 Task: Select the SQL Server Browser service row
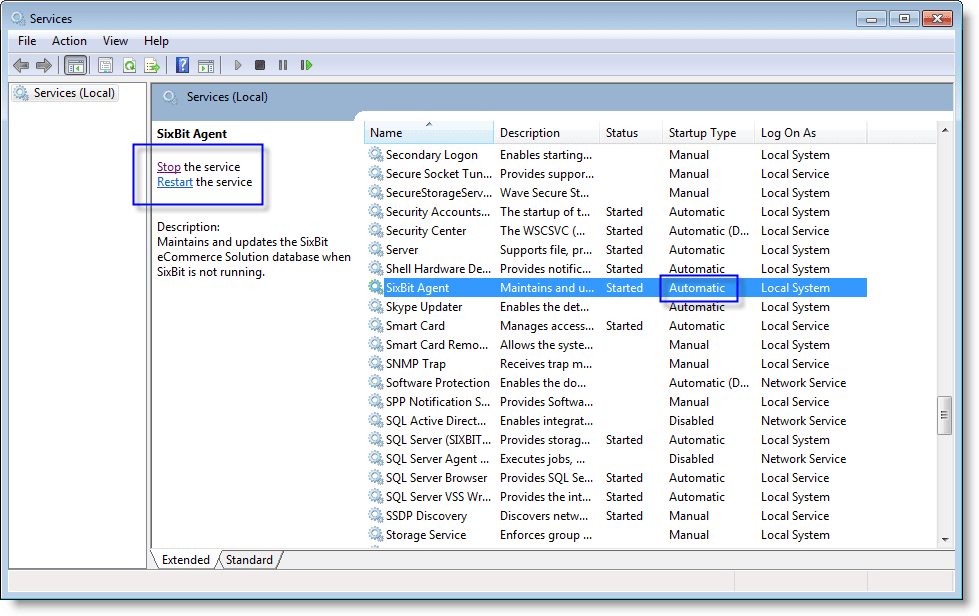[x=436, y=478]
